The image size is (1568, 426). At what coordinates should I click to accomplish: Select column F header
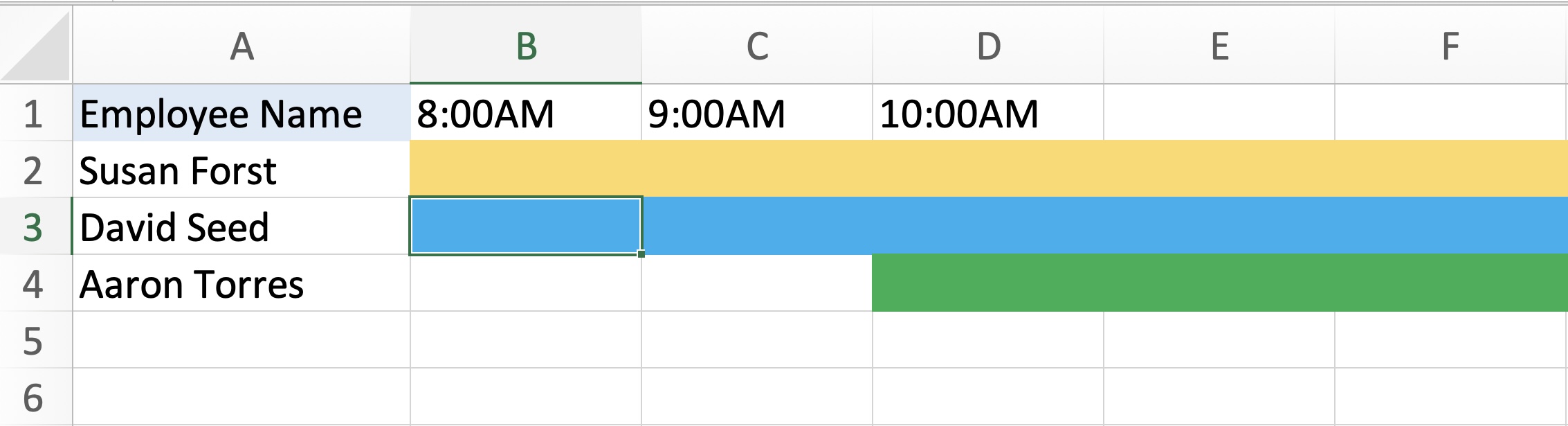1451,46
